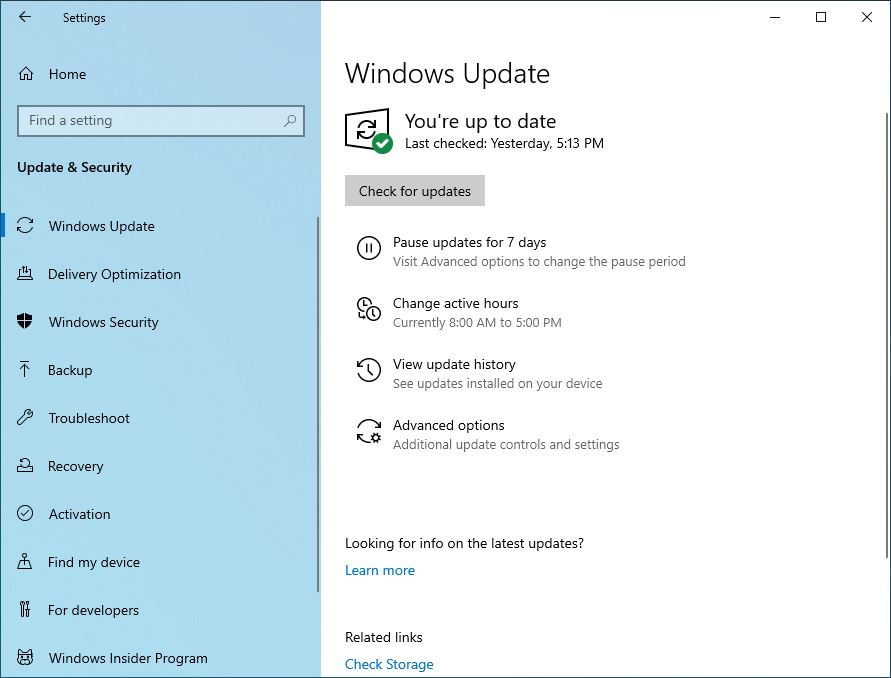Viewport: 891px width, 678px height.
Task: Click the Update & Security heading
Action: [74, 167]
